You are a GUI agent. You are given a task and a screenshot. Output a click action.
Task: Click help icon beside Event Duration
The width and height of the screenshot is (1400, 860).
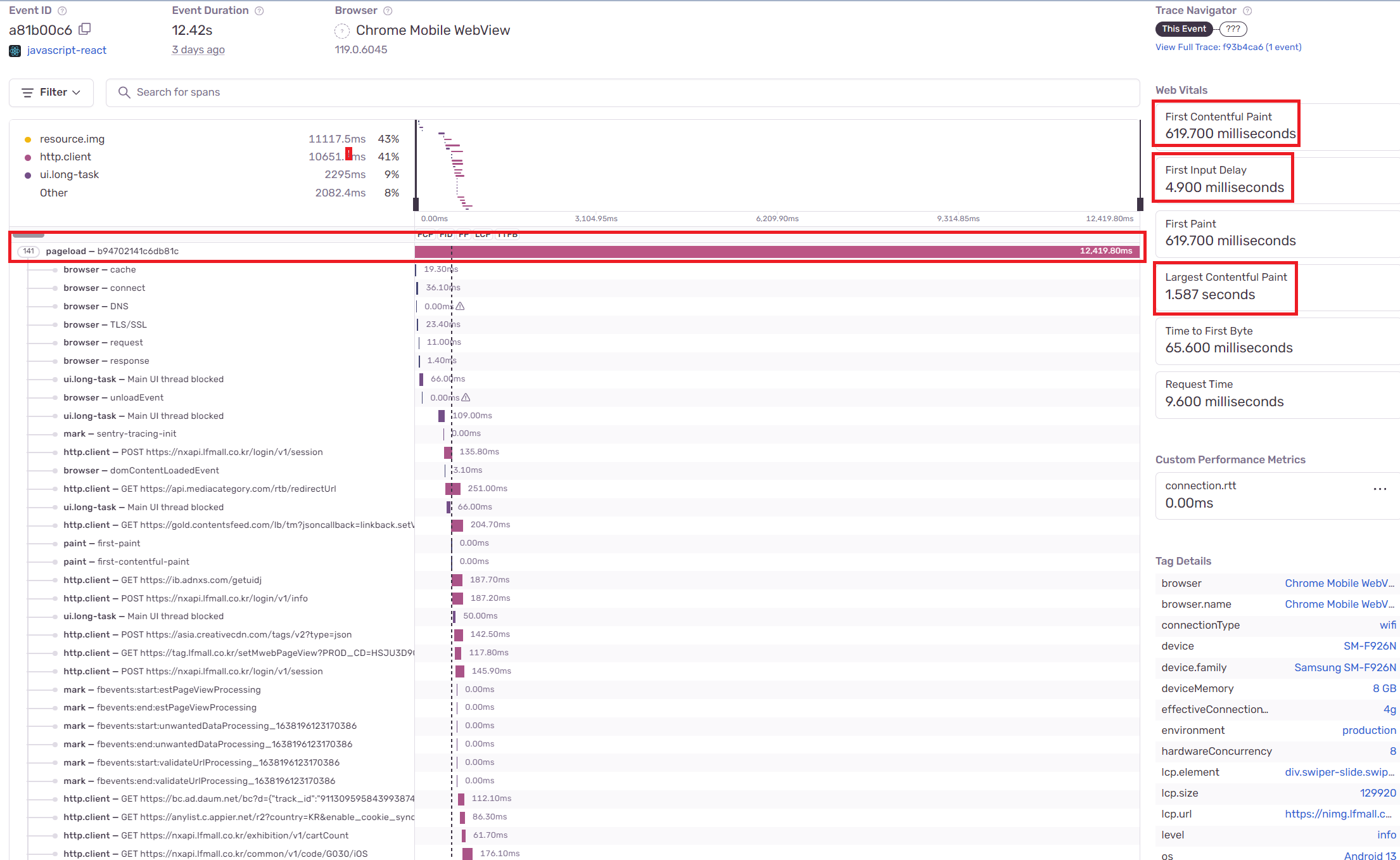[x=259, y=11]
